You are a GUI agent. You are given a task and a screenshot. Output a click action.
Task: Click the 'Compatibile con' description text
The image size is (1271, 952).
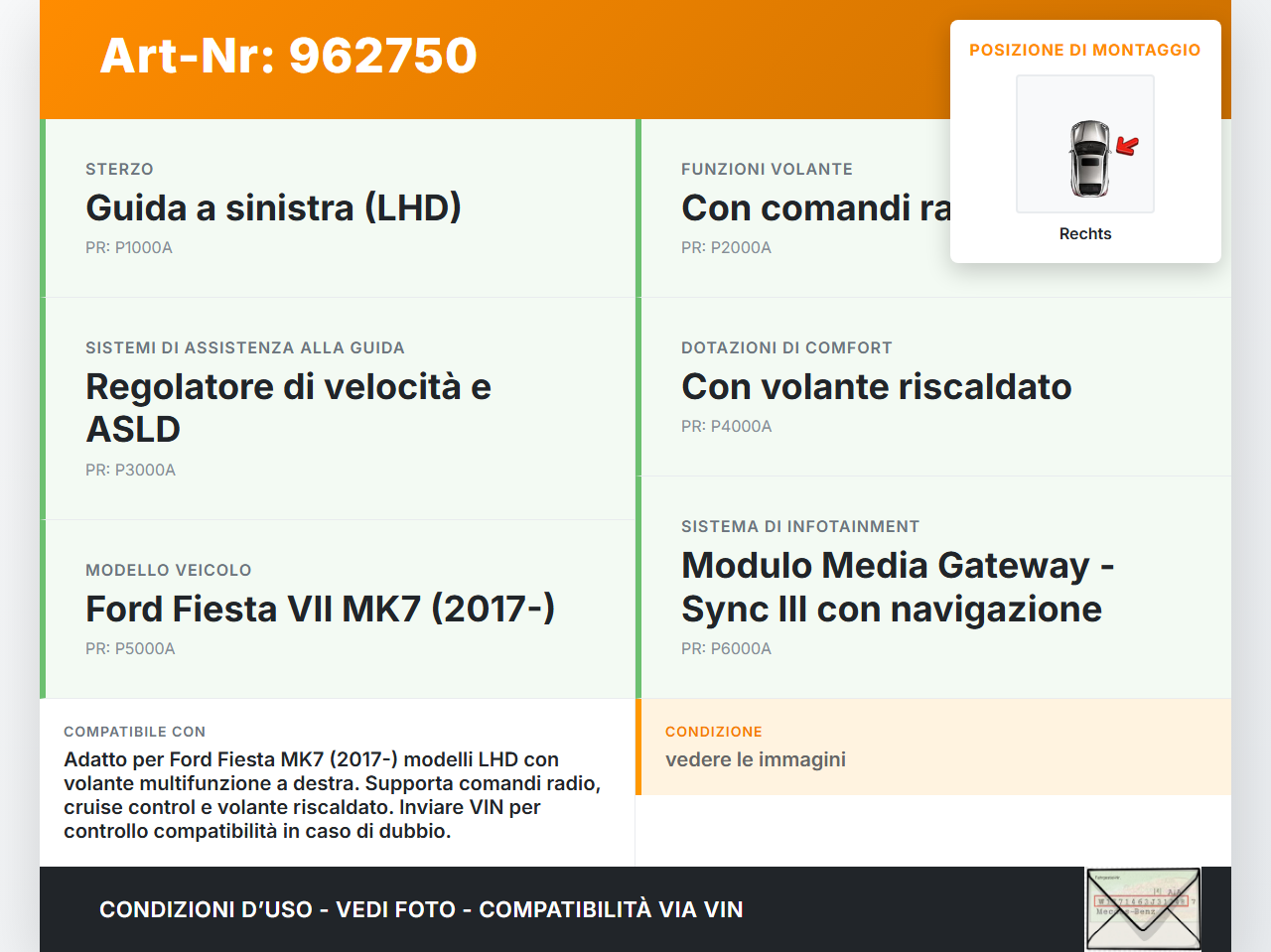(333, 795)
